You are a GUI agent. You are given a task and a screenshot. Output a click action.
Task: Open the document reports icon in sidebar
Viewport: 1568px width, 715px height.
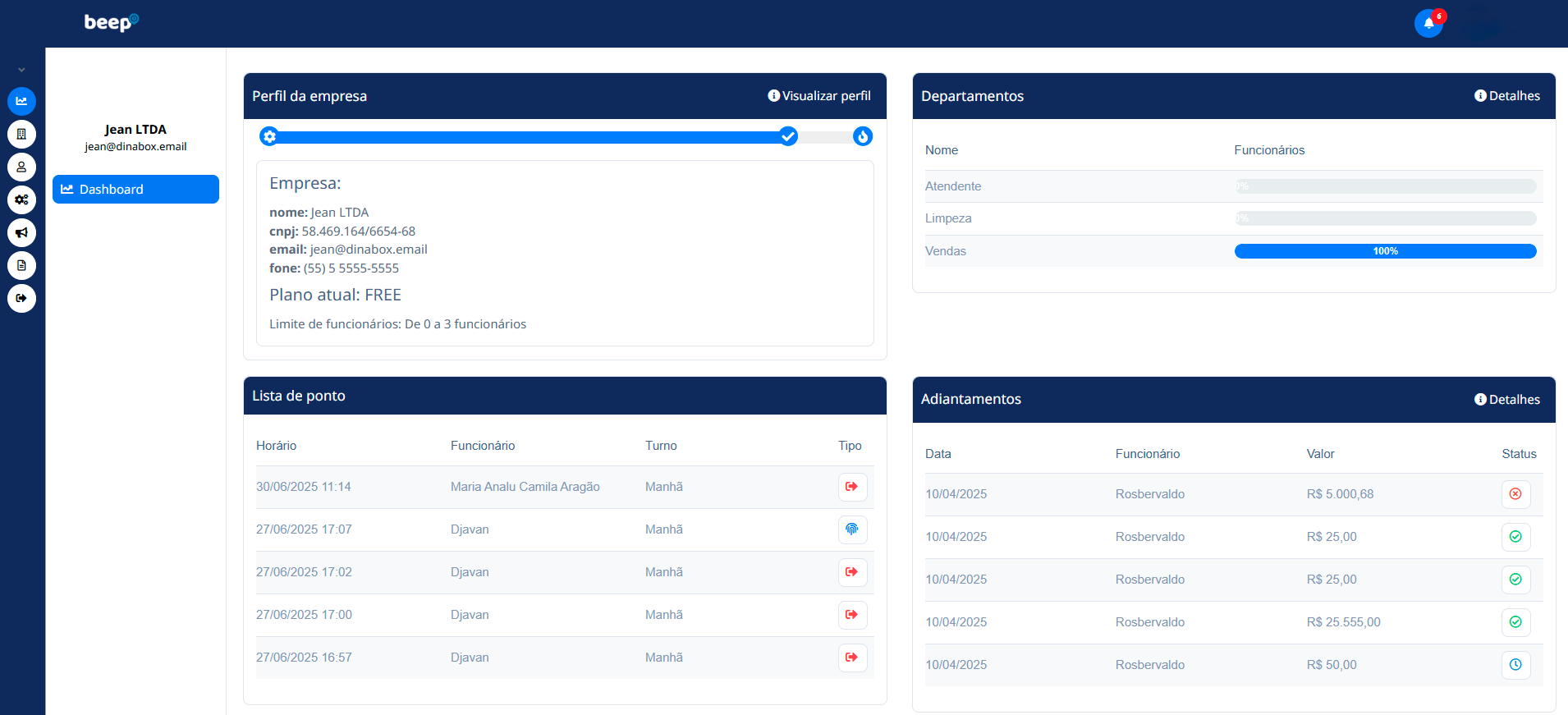[21, 265]
